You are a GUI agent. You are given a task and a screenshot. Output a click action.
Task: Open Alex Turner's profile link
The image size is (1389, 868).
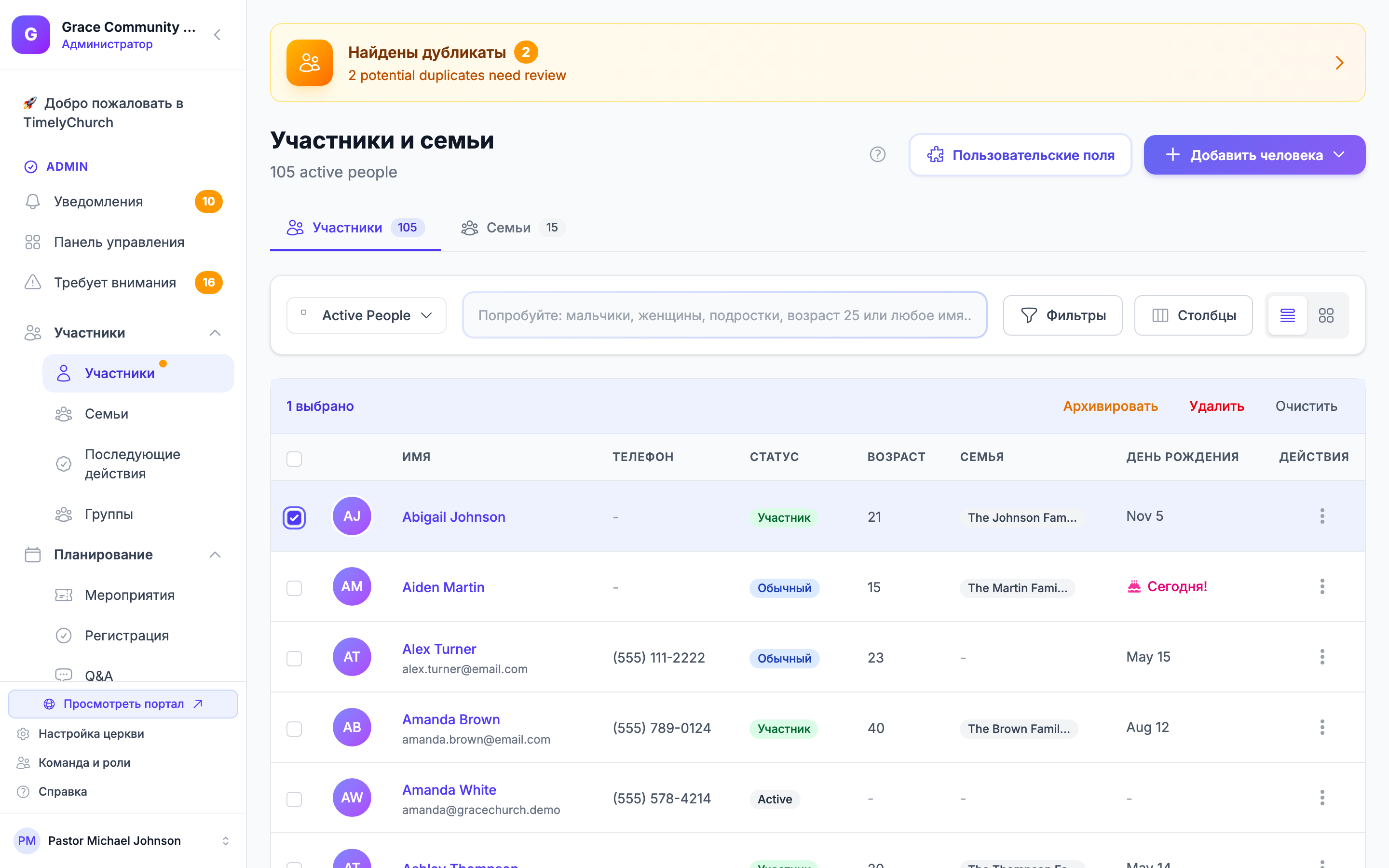[x=439, y=649]
